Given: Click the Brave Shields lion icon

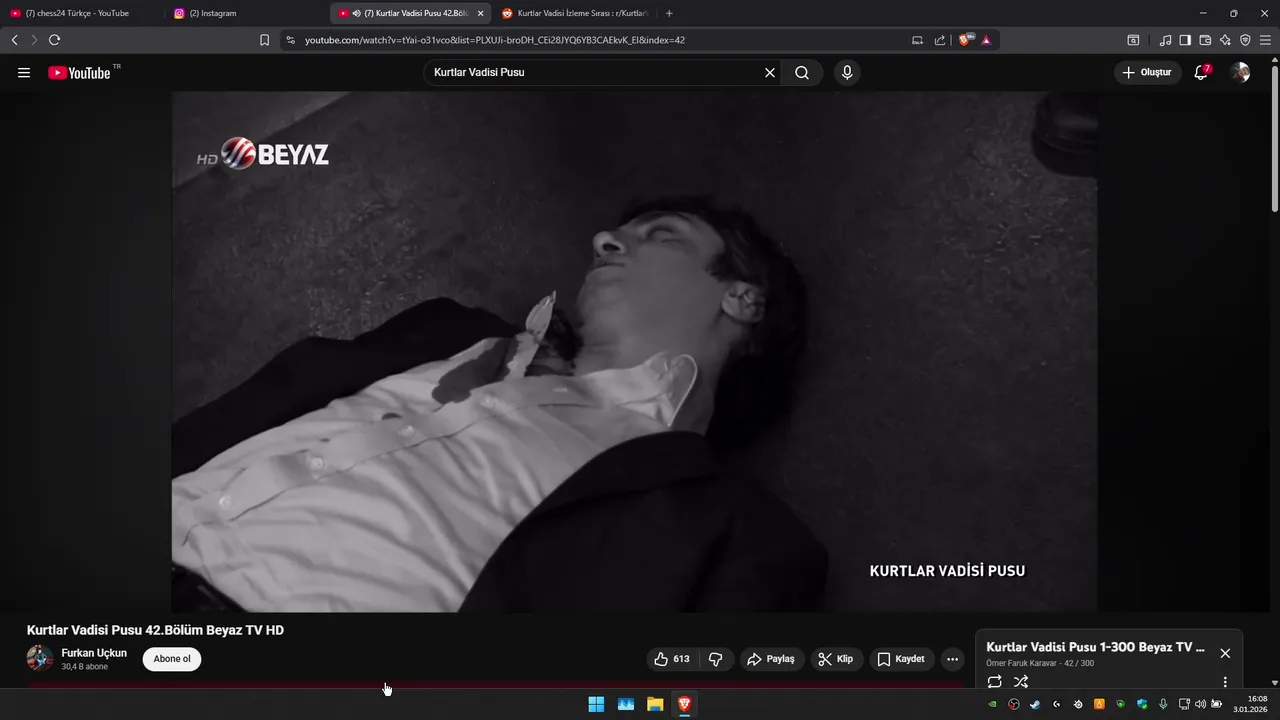Looking at the screenshot, I should pyautogui.click(x=965, y=40).
